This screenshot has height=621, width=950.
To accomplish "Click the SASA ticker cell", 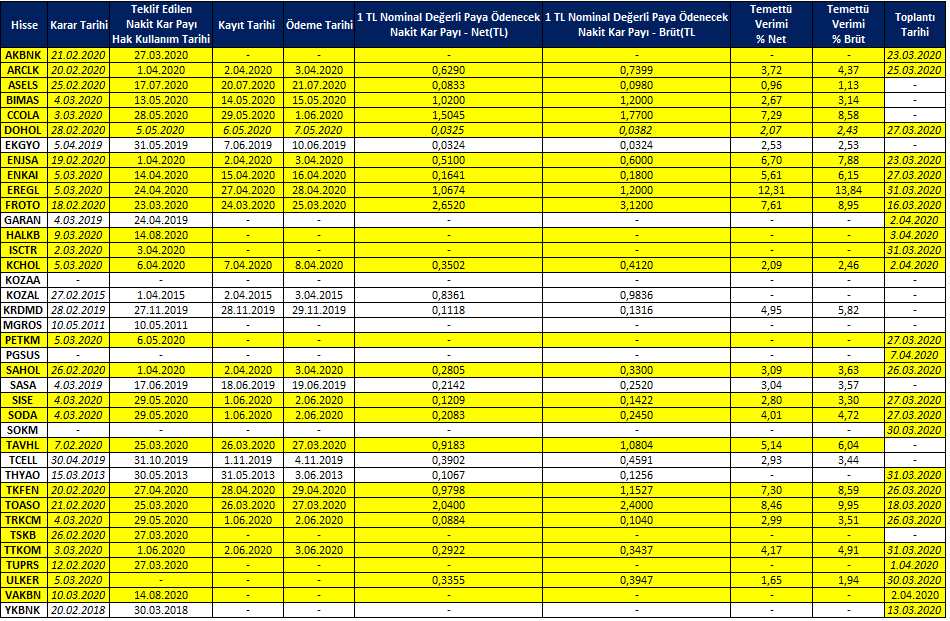I will pos(24,385).
